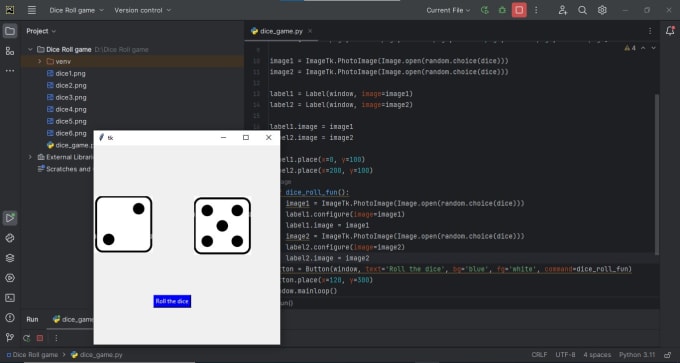Open the Problems tool window

pos(10,318)
